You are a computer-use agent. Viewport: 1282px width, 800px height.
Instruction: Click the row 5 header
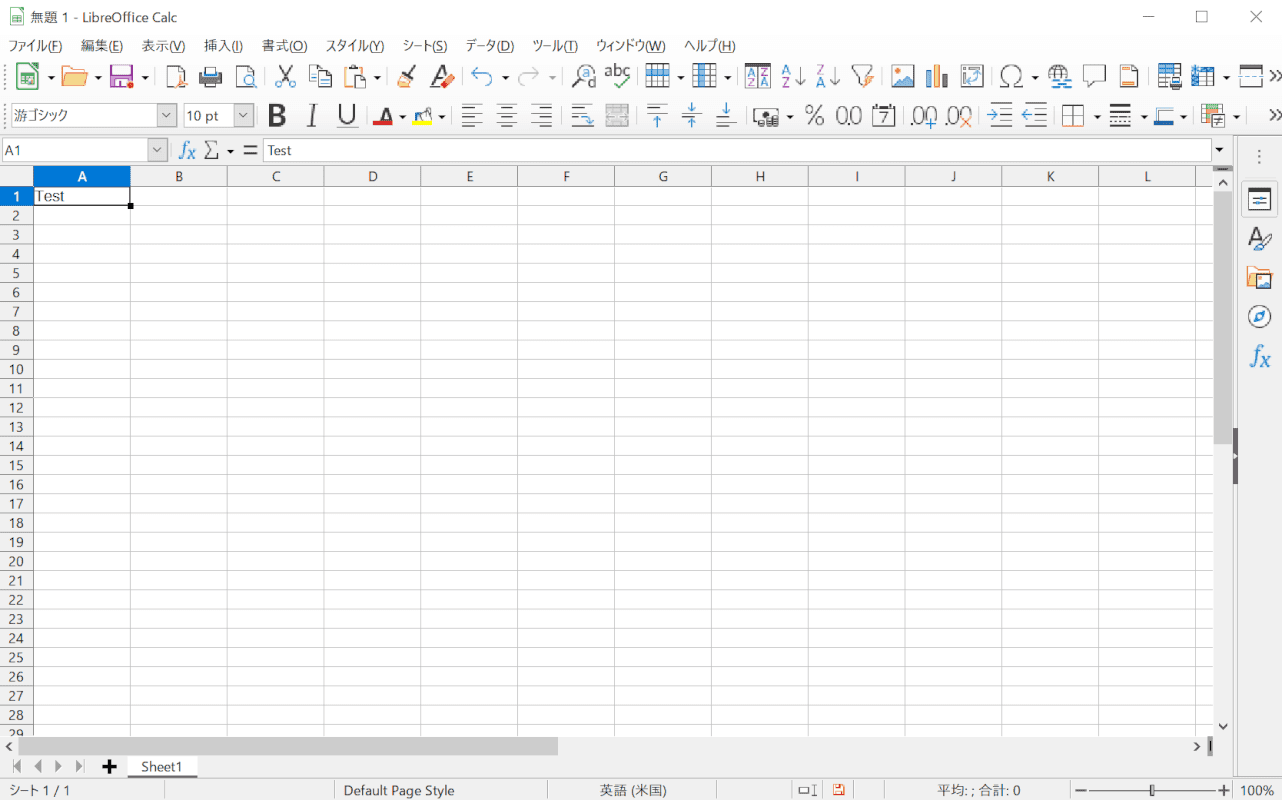pyautogui.click(x=16, y=273)
